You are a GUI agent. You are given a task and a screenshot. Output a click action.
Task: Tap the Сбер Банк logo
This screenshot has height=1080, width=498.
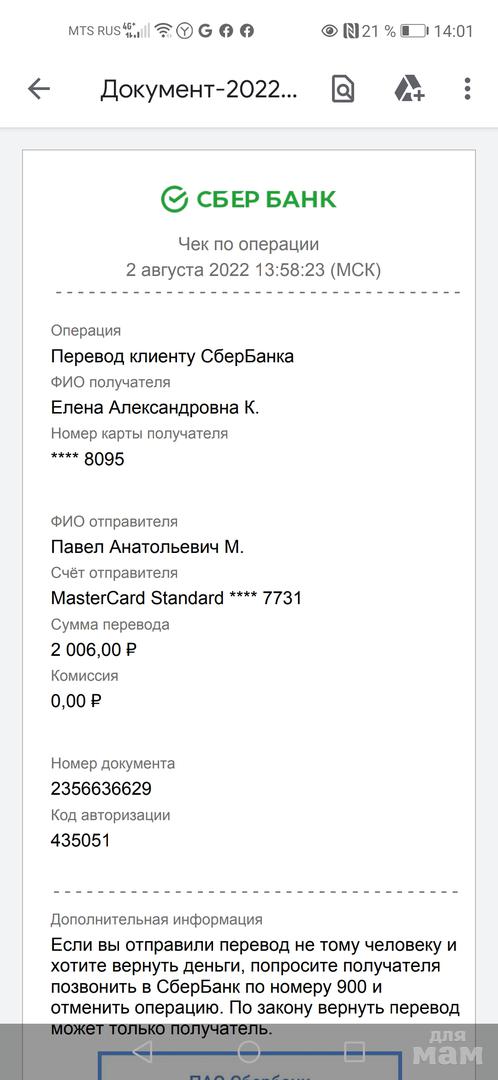(x=249, y=199)
